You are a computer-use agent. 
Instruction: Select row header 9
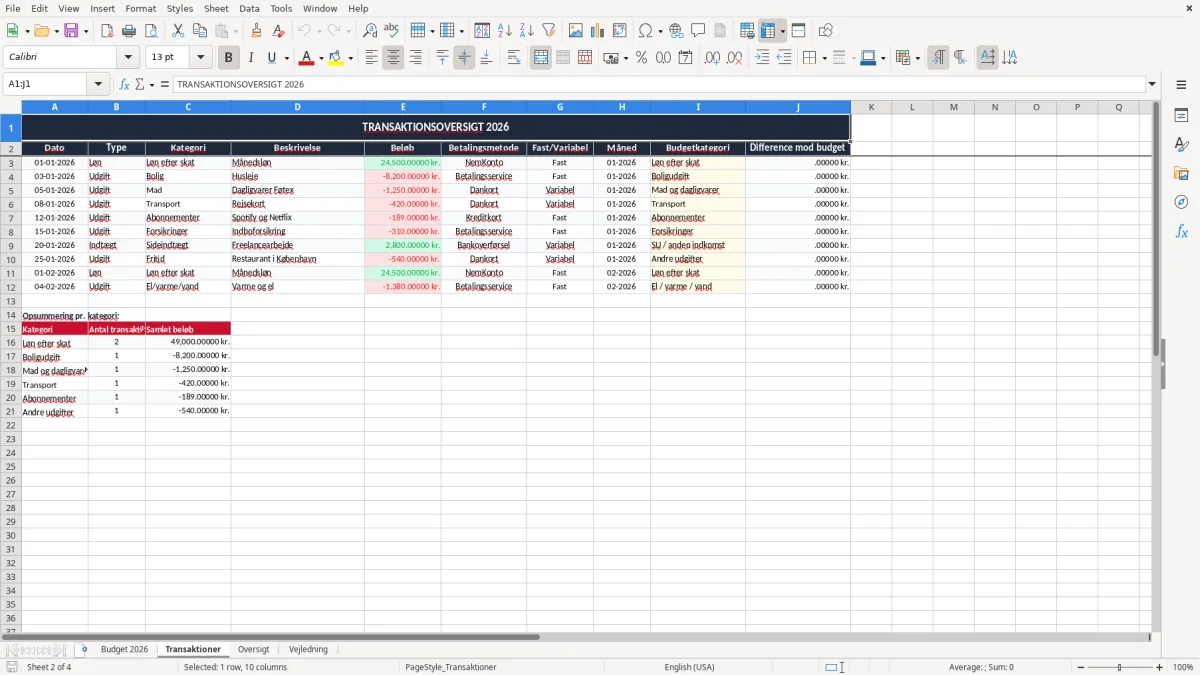point(11,245)
